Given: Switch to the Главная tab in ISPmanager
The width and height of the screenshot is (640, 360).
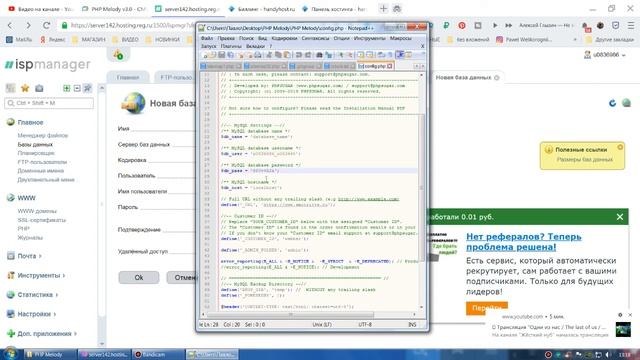Looking at the screenshot, I should pos(128,77).
